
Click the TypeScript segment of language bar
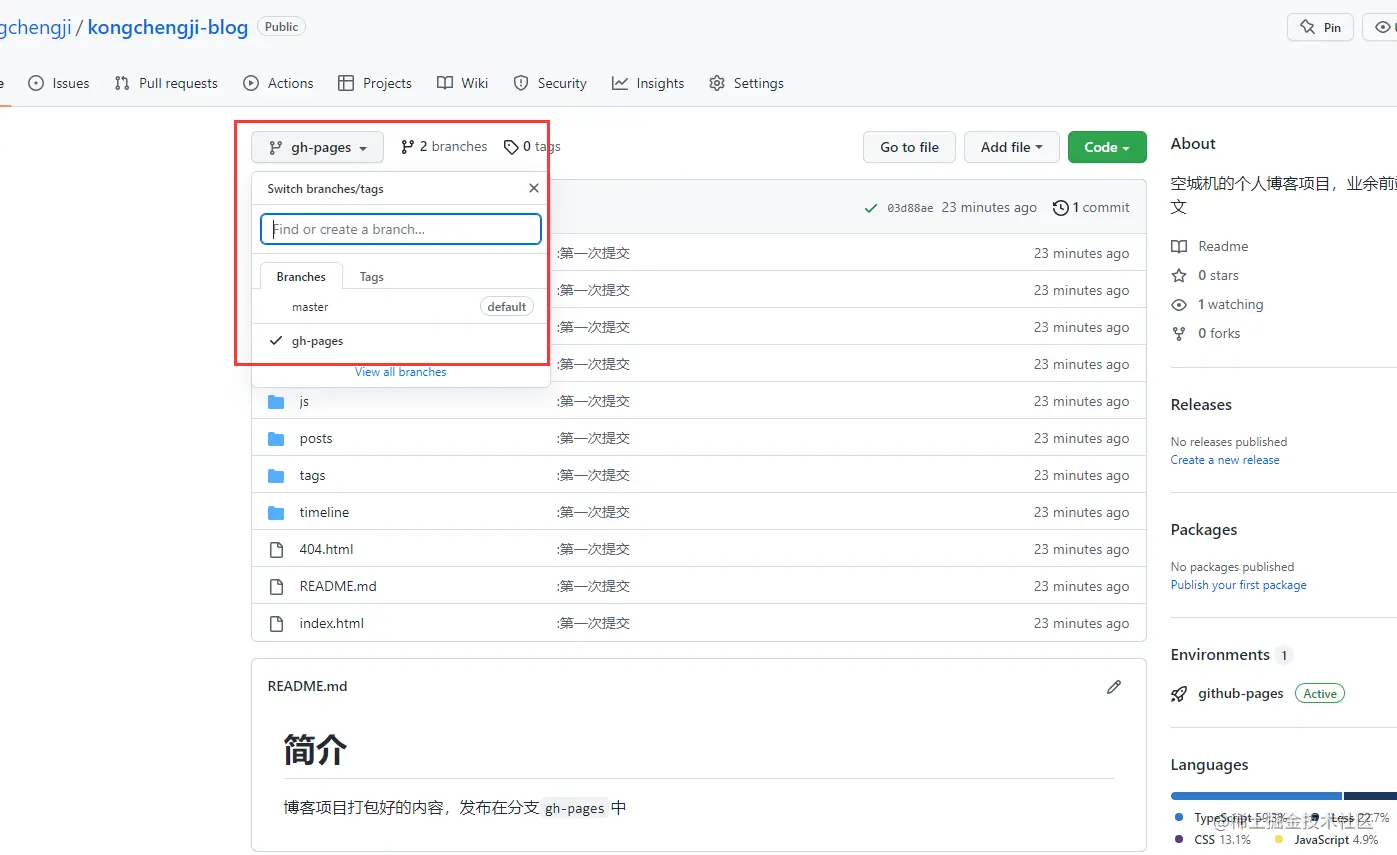pos(1256,797)
